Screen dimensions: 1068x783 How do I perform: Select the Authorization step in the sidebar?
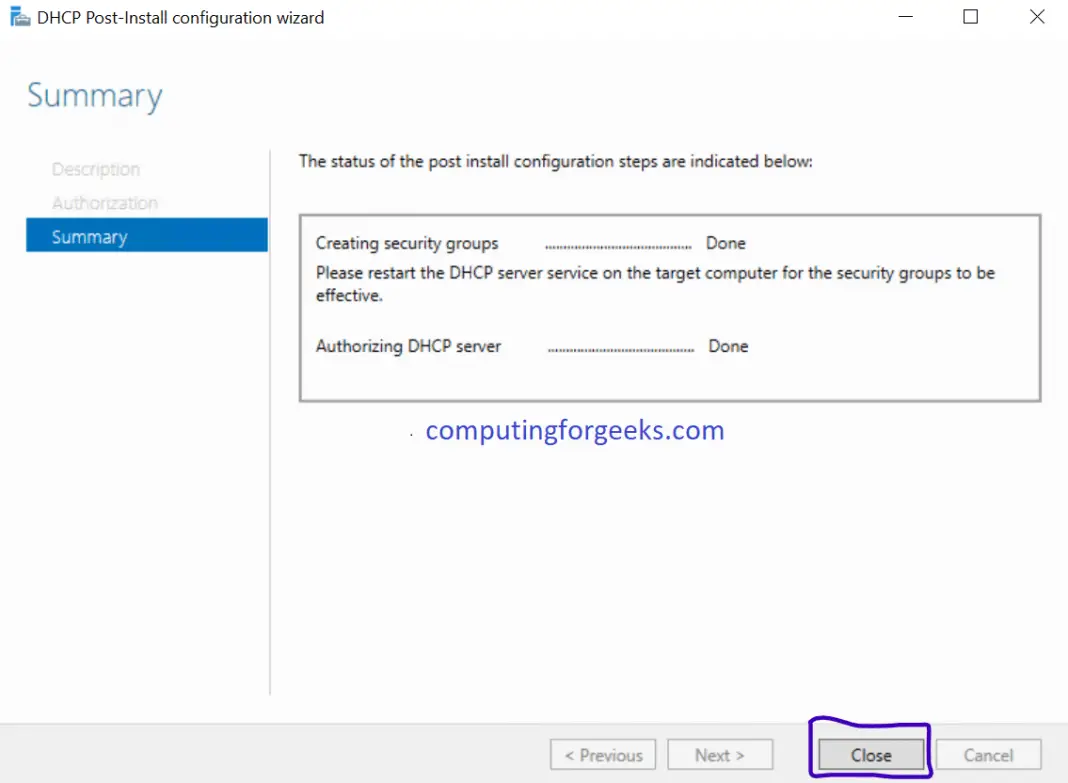click(x=104, y=202)
